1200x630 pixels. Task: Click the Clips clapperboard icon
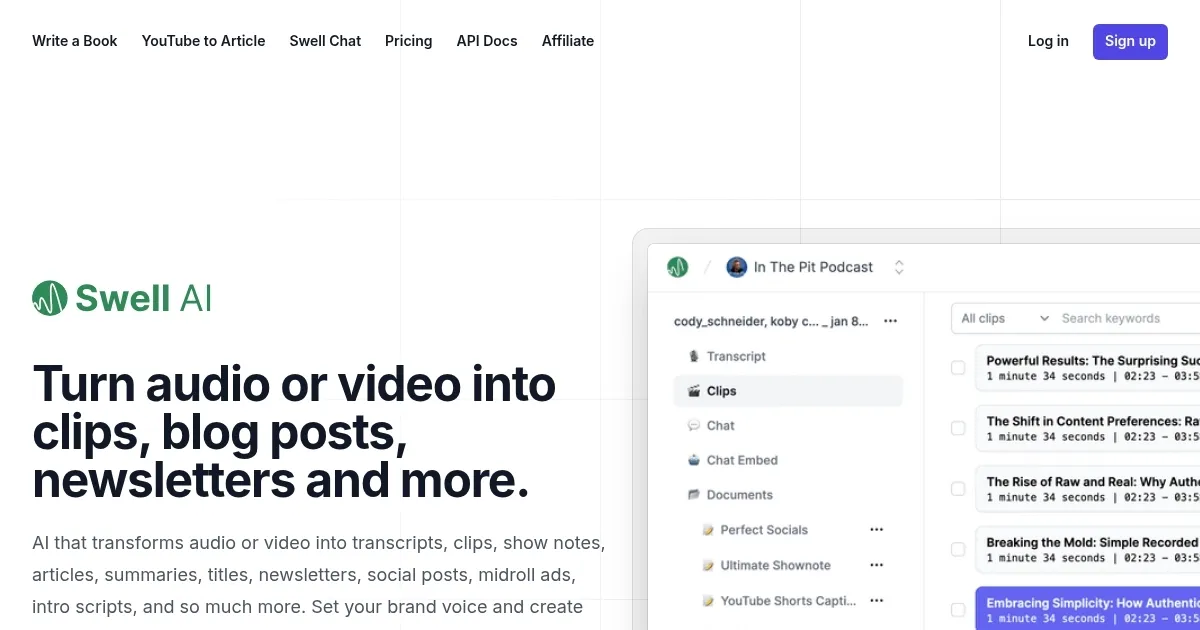click(693, 391)
